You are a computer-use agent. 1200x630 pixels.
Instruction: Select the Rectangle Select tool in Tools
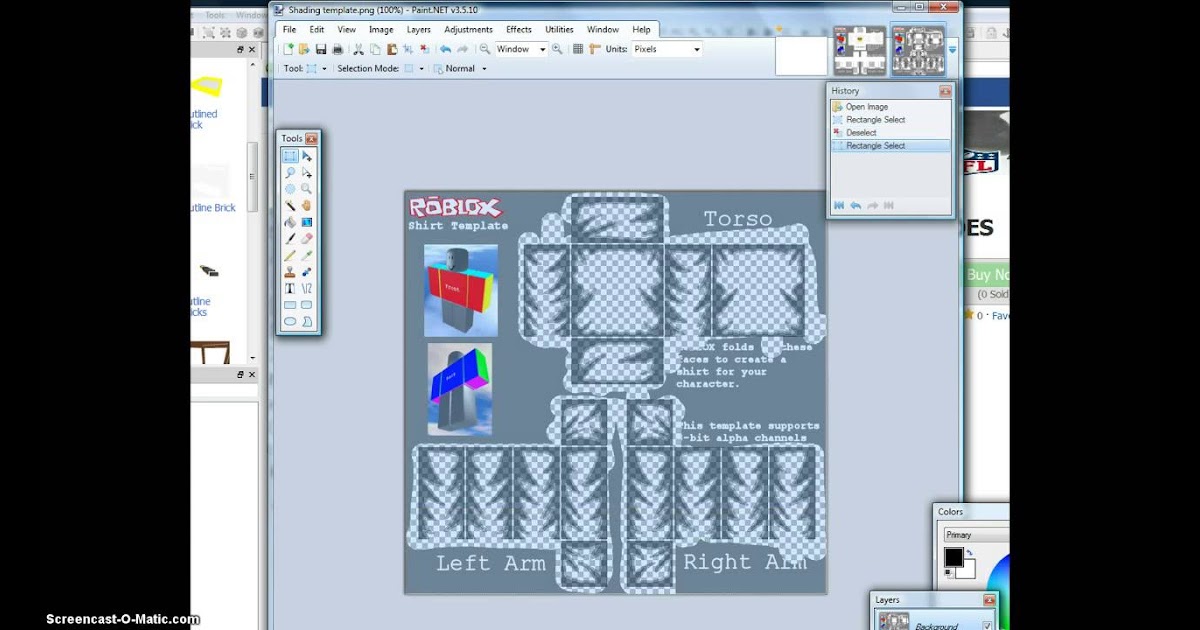[x=290, y=156]
